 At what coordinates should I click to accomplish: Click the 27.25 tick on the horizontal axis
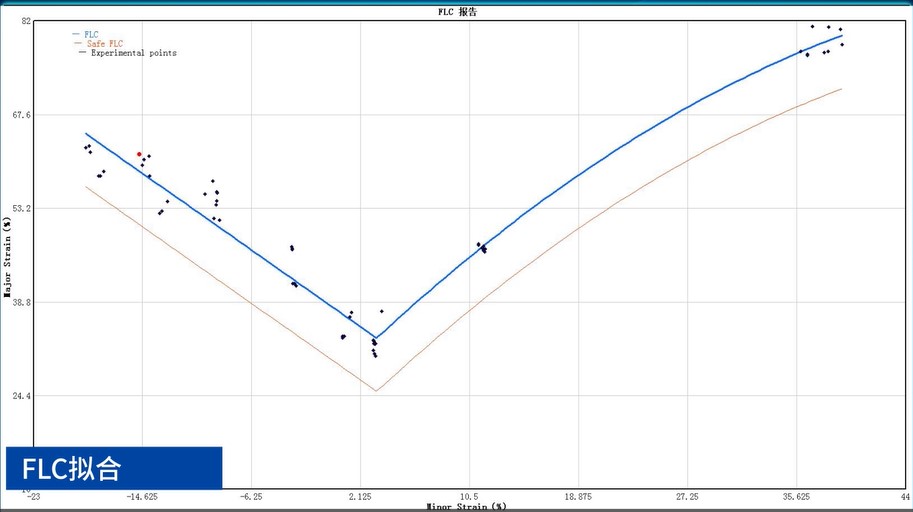pyautogui.click(x=687, y=496)
